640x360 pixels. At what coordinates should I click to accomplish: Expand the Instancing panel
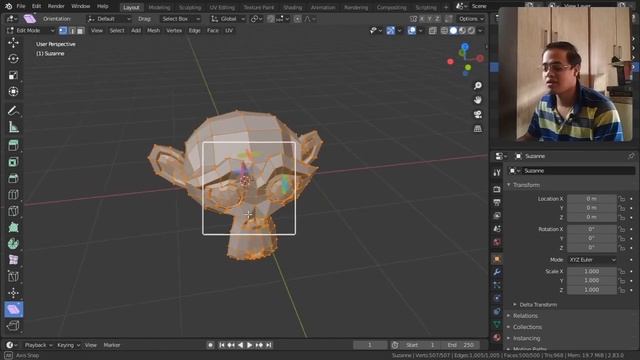coord(527,338)
